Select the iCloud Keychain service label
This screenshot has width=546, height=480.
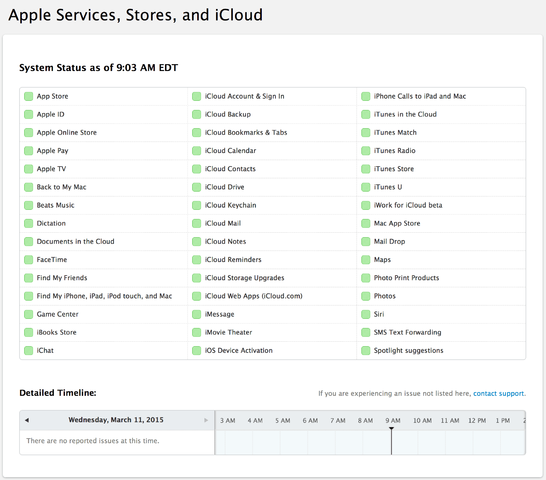coord(230,205)
